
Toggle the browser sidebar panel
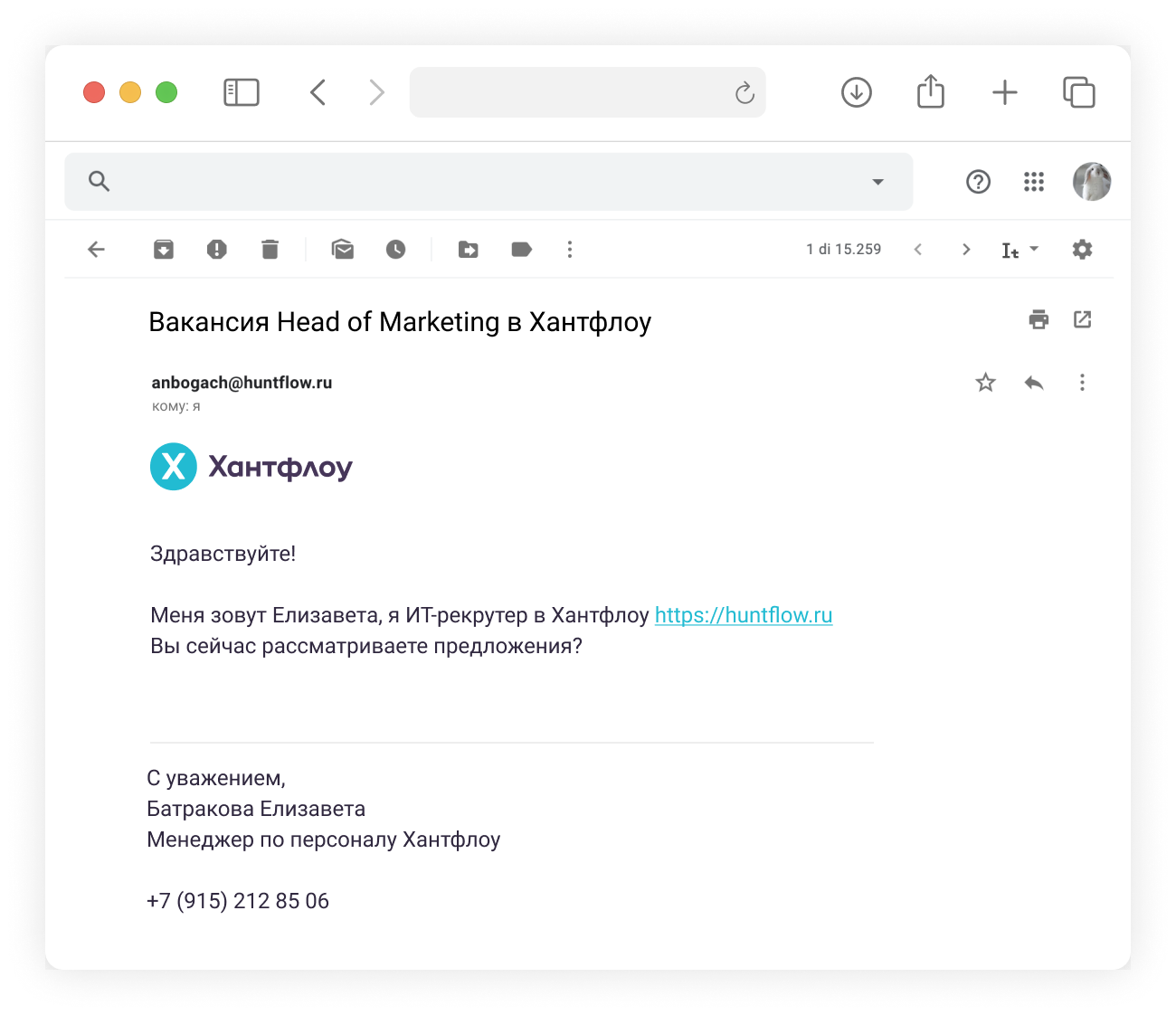pyautogui.click(x=242, y=92)
